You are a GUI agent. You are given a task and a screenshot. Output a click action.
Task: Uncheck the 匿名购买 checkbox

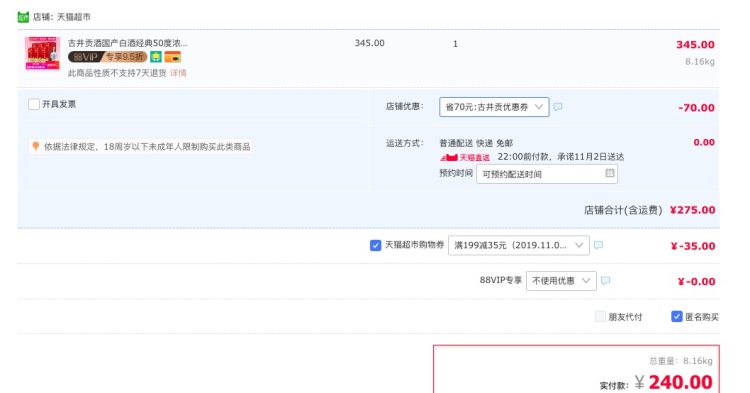pyautogui.click(x=677, y=317)
